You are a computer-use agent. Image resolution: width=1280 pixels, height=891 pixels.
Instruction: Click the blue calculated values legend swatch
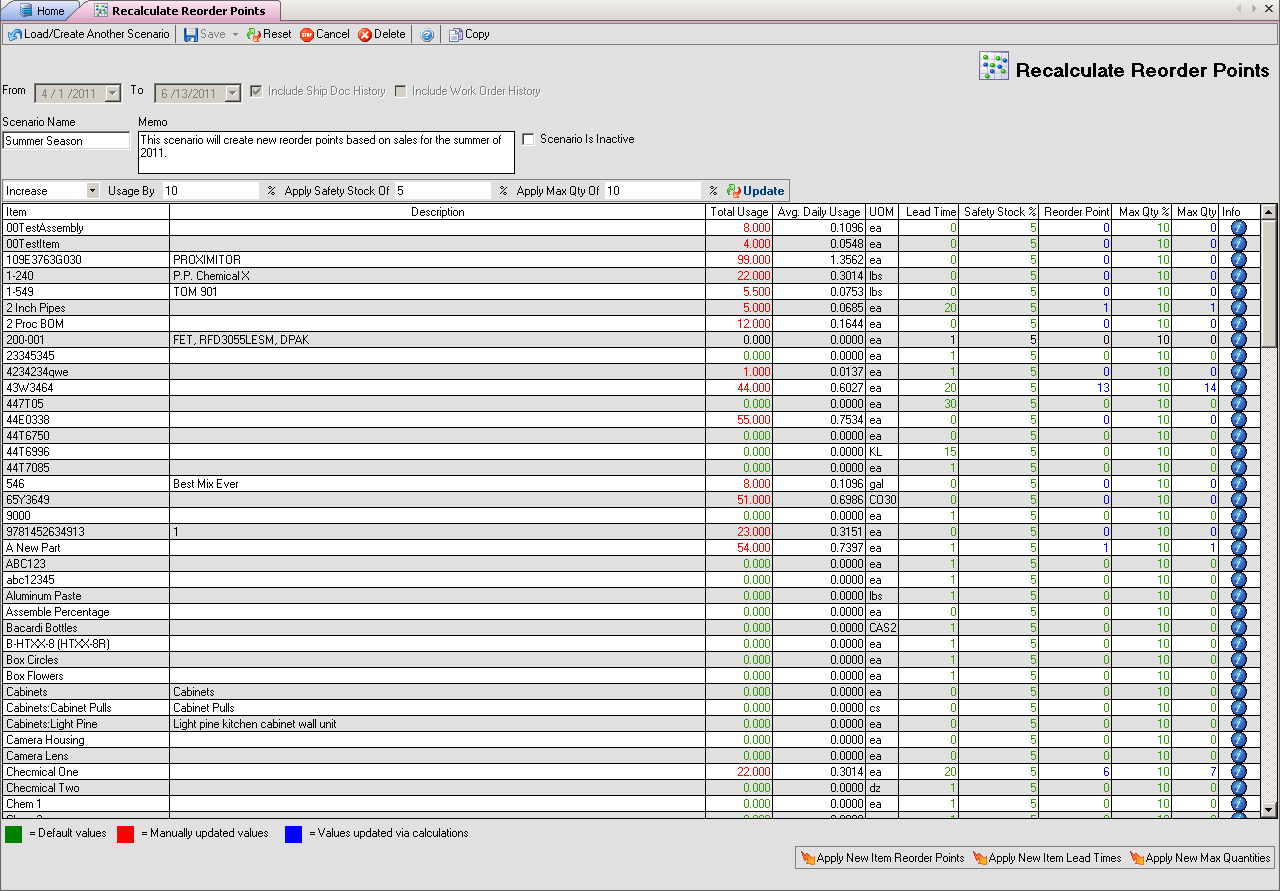coord(293,834)
